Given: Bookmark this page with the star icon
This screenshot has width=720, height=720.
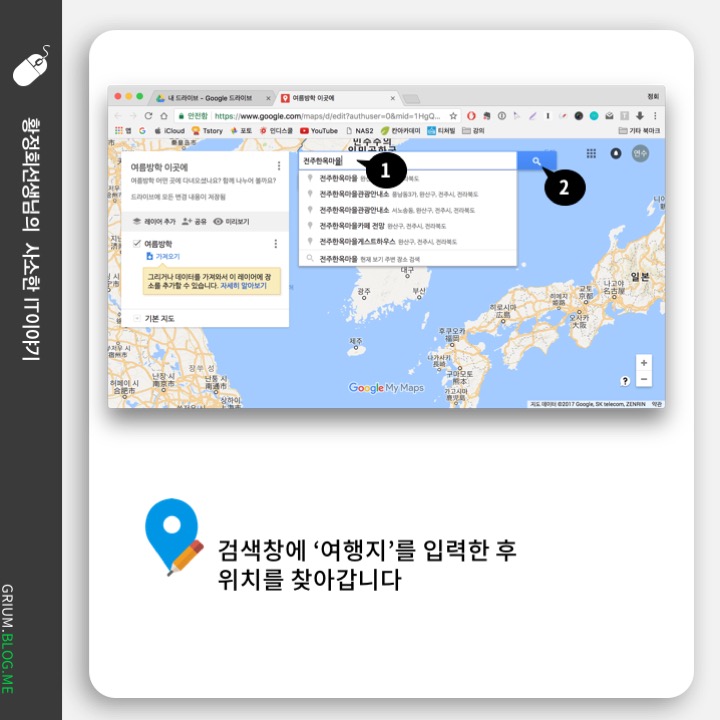Looking at the screenshot, I should coord(453,116).
